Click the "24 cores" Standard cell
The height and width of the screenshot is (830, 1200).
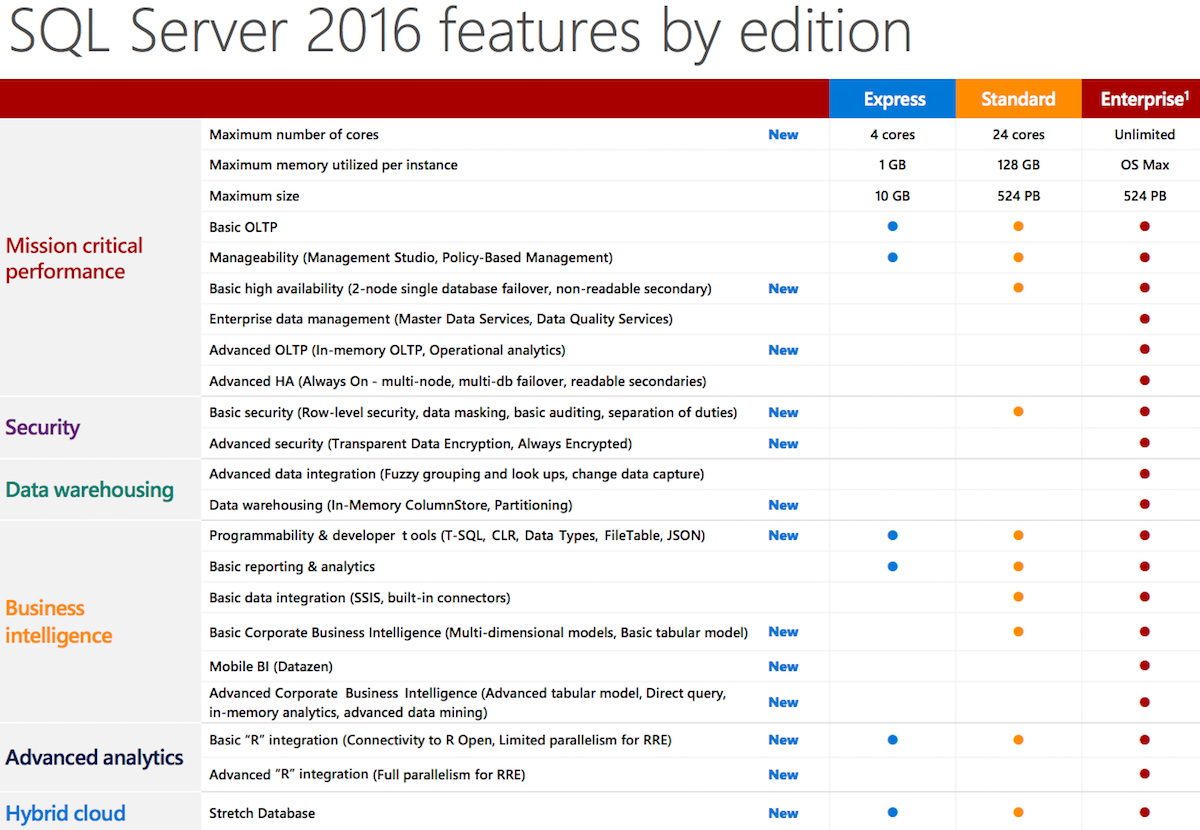1018,134
